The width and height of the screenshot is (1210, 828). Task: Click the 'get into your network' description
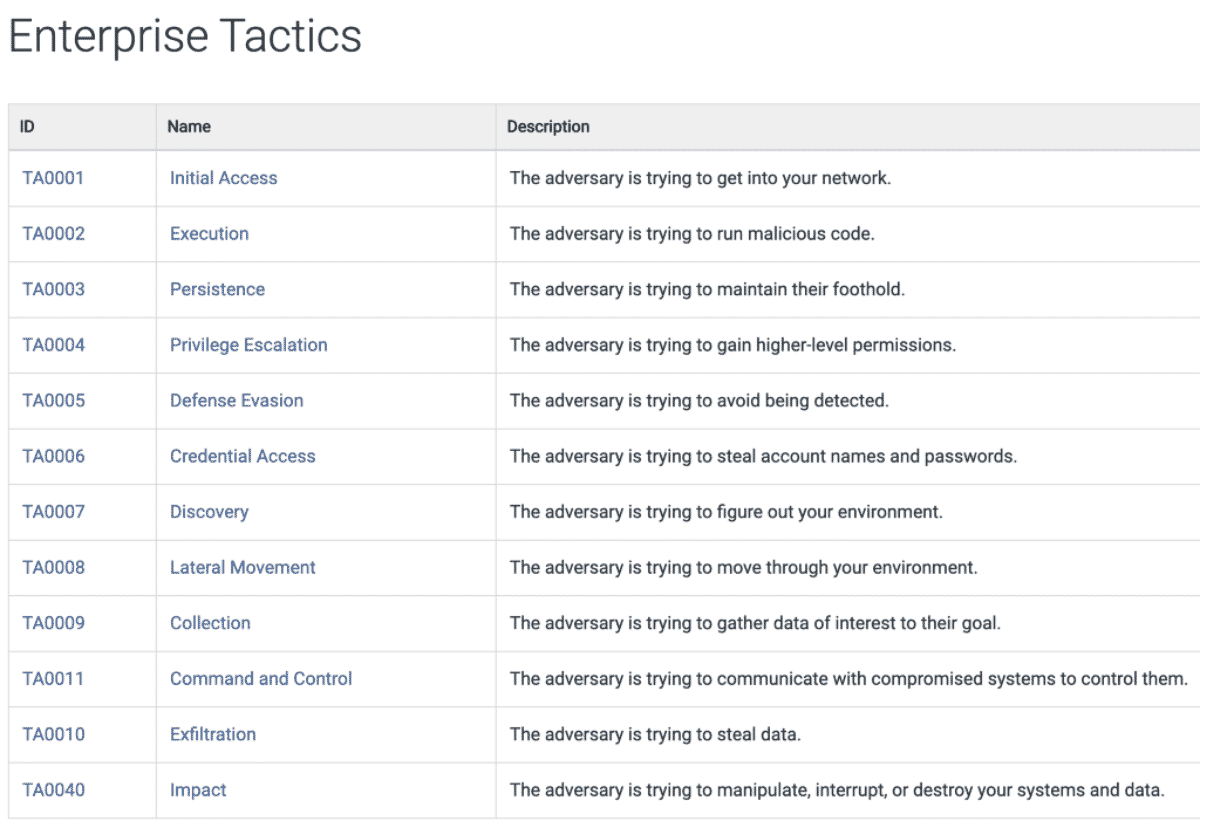[700, 178]
